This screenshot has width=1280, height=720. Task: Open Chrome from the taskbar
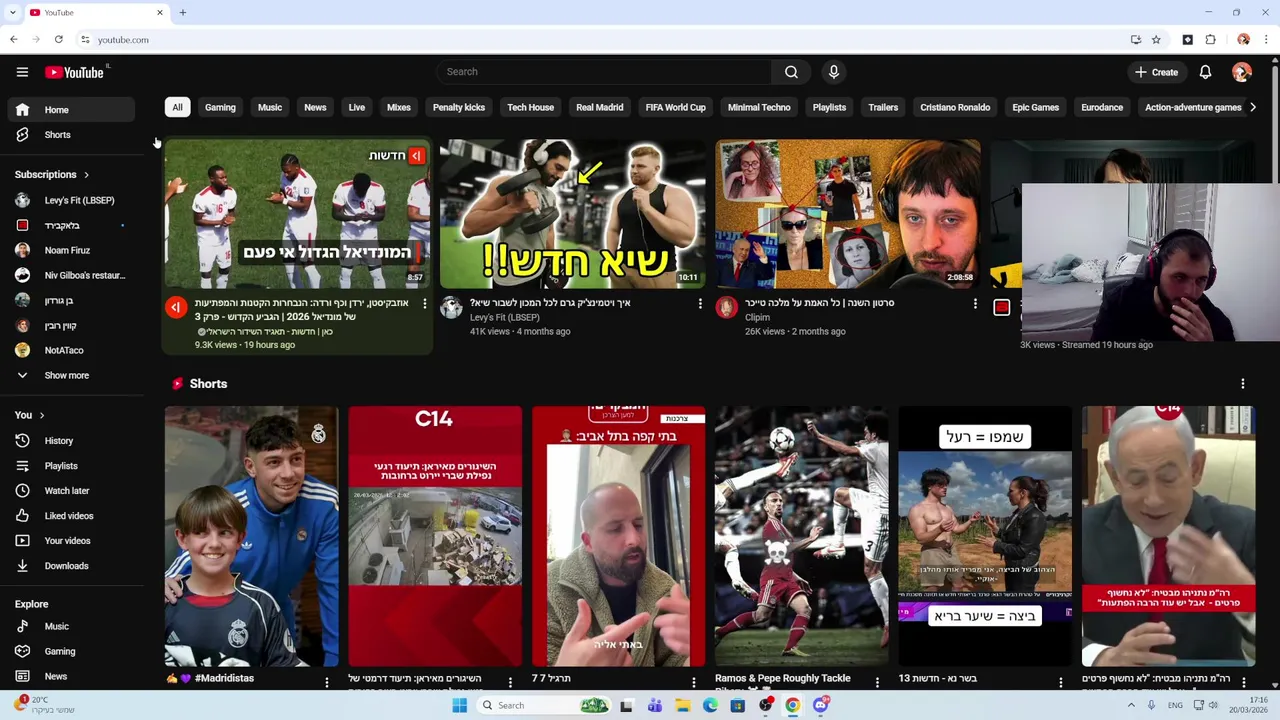coord(792,705)
